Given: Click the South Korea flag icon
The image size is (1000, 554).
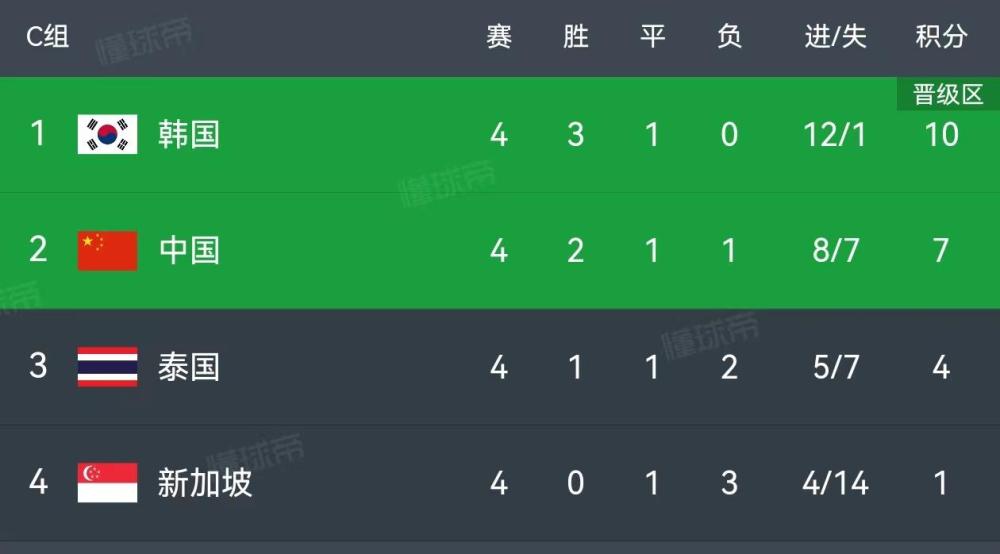Looking at the screenshot, I should click(x=107, y=135).
